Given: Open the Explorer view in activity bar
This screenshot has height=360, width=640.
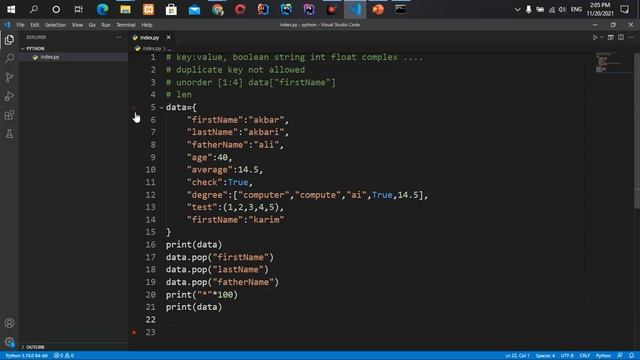Looking at the screenshot, I should click(x=9, y=40).
